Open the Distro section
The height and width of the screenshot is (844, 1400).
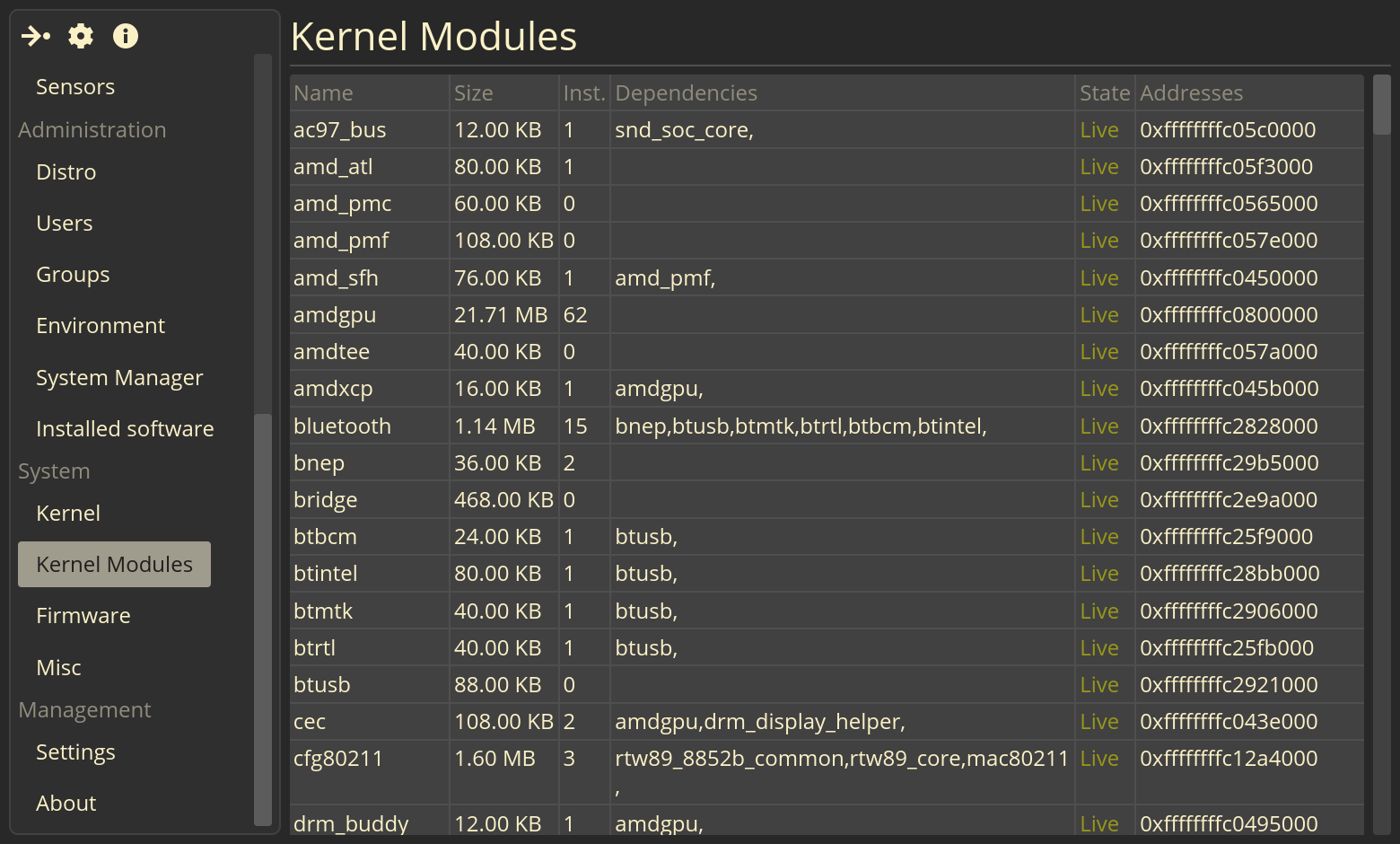click(66, 172)
